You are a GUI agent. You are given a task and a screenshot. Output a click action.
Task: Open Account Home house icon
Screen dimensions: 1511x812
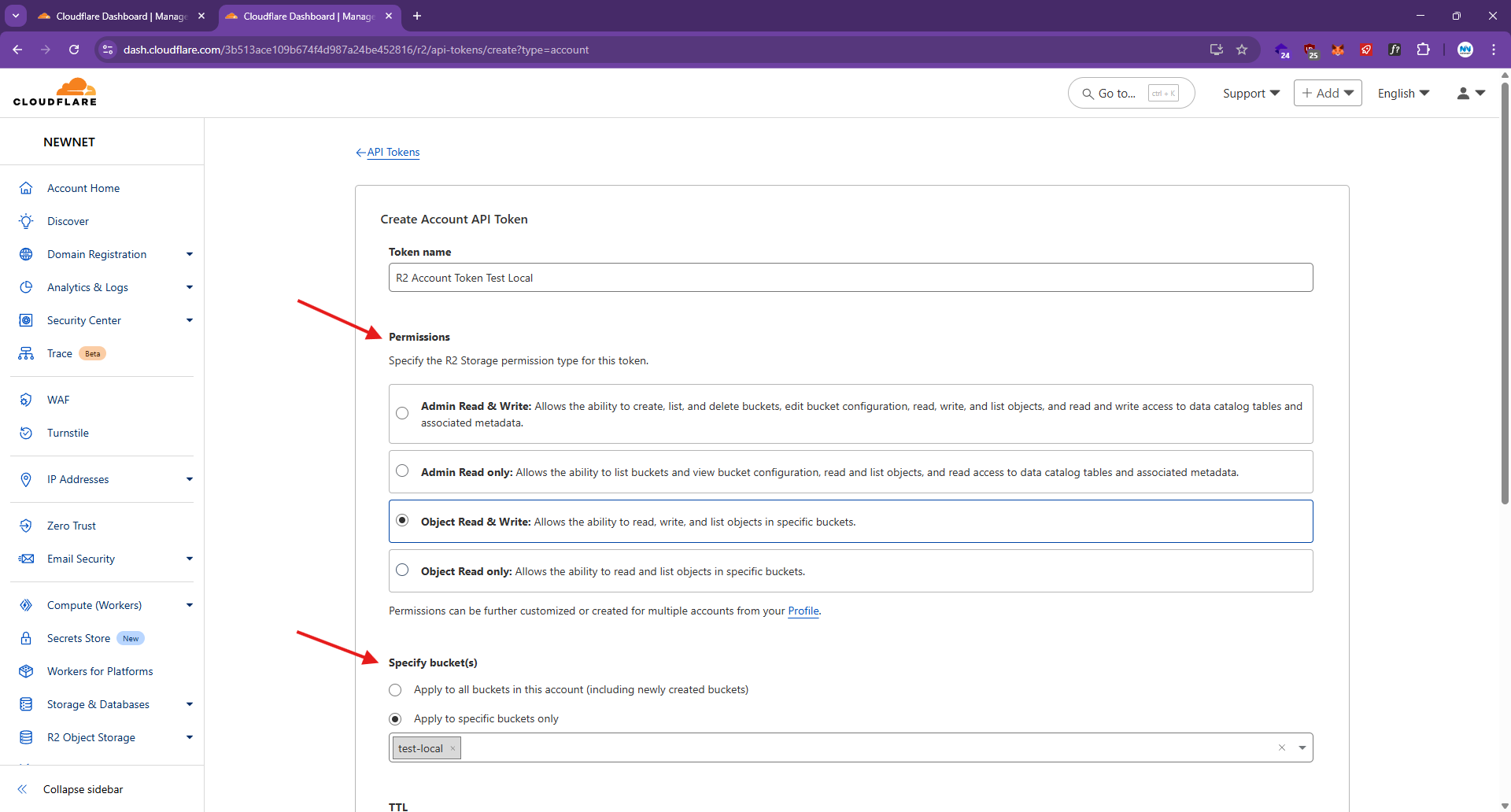(x=26, y=188)
